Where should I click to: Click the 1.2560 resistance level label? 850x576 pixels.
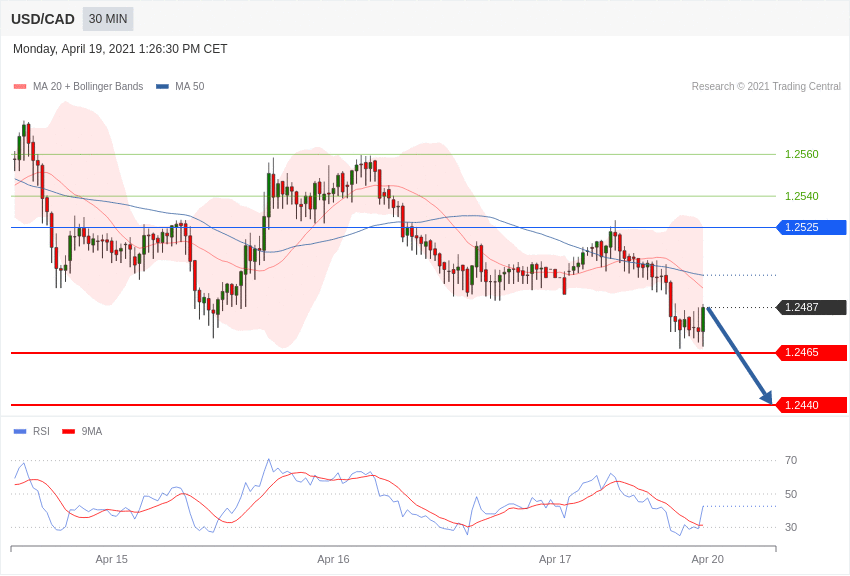[802, 154]
